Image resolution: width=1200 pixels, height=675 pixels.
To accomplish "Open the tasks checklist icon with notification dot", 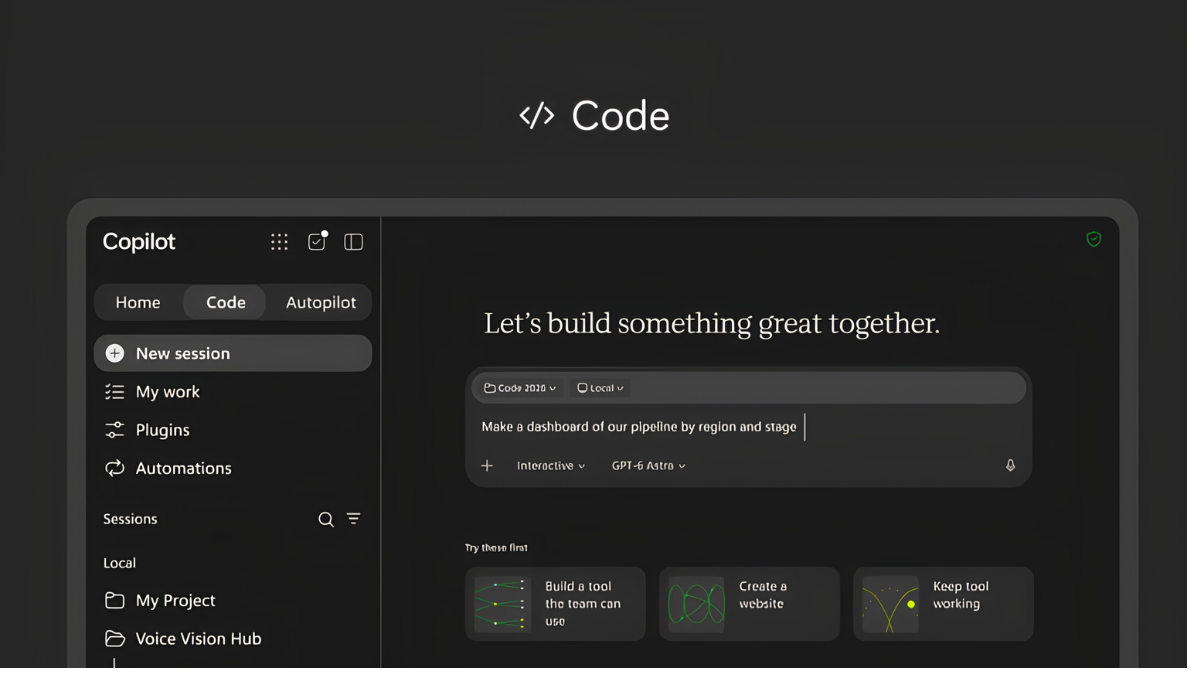I will tap(317, 241).
